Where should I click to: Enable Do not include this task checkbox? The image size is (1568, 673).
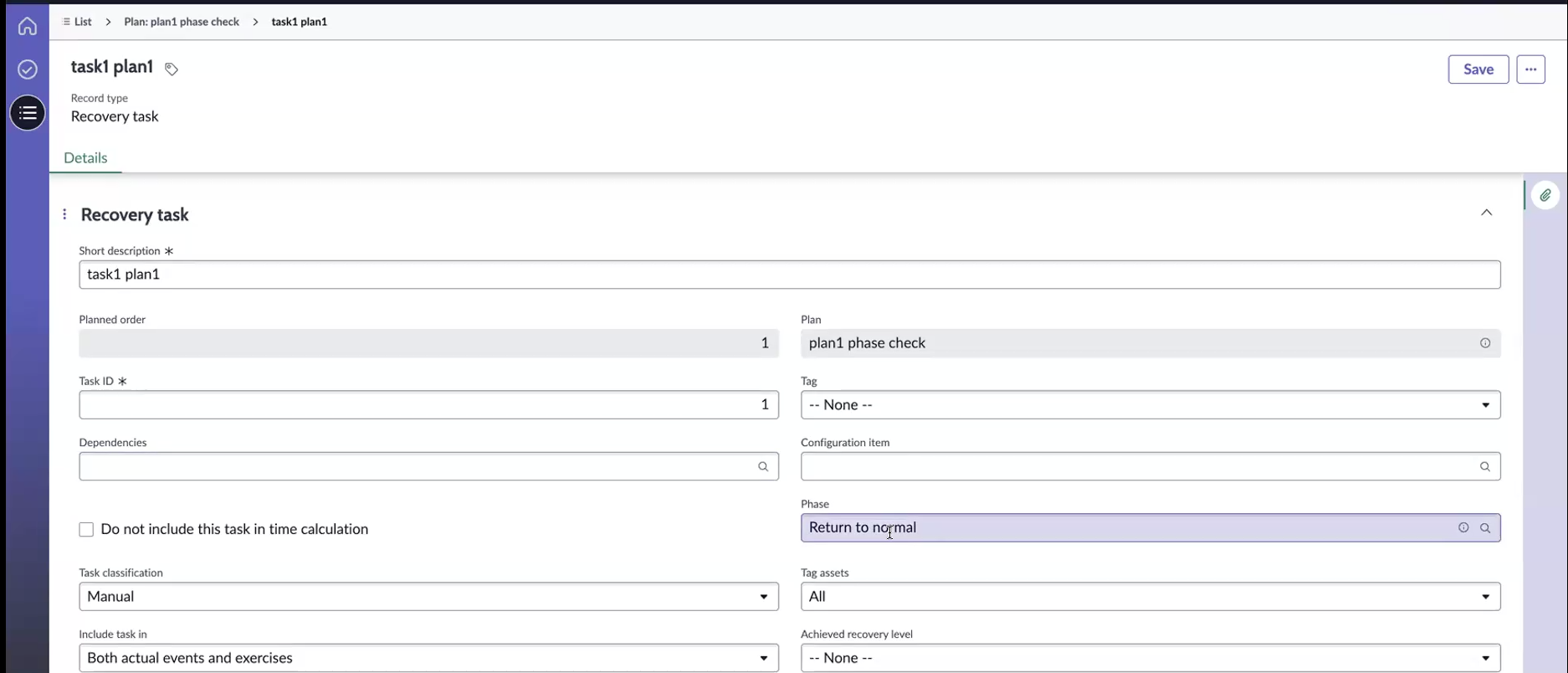point(86,529)
